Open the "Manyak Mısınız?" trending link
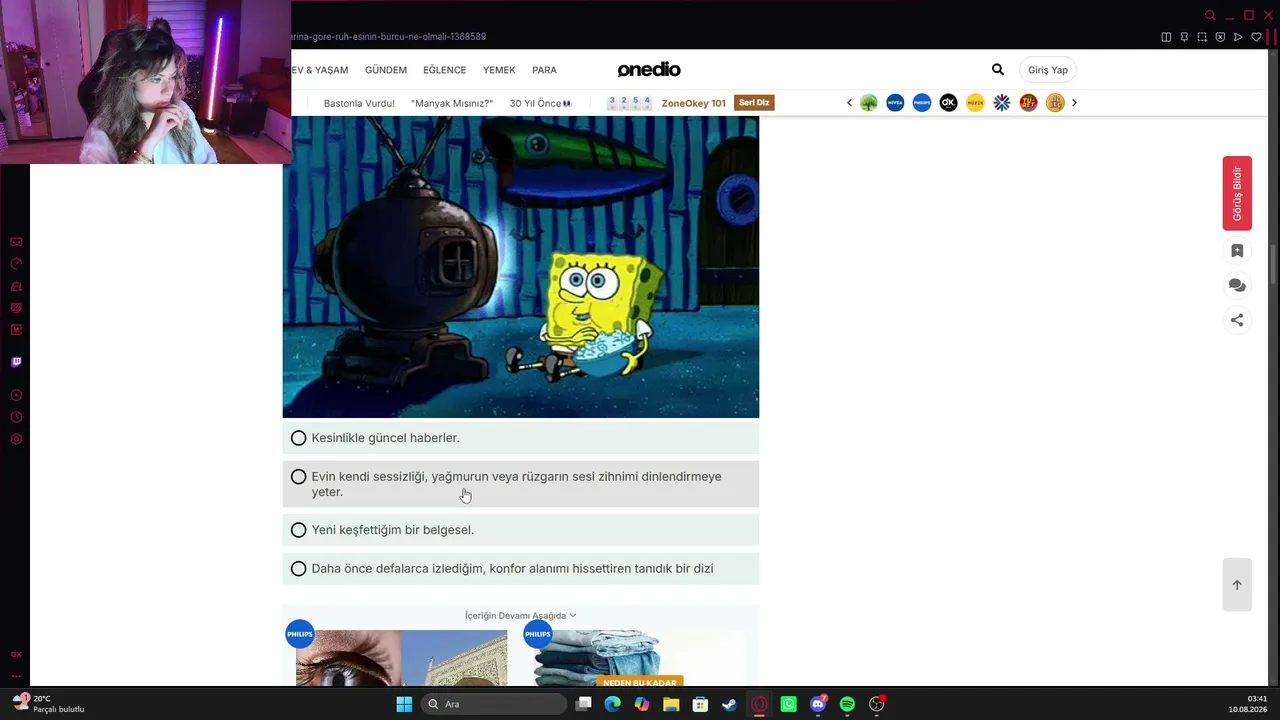Viewport: 1280px width, 720px height. point(452,103)
